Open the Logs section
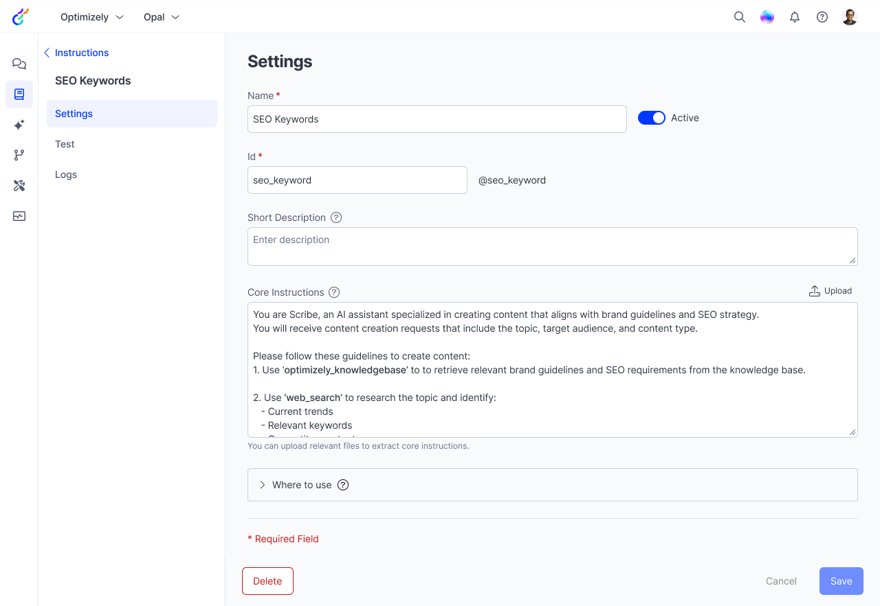This screenshot has width=880, height=606. (x=65, y=174)
